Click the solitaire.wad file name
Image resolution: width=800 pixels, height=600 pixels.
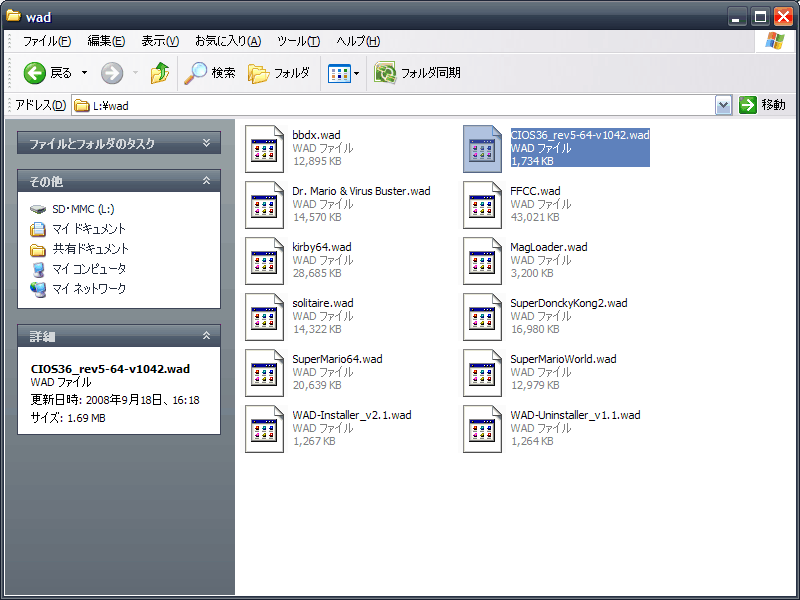323,304
